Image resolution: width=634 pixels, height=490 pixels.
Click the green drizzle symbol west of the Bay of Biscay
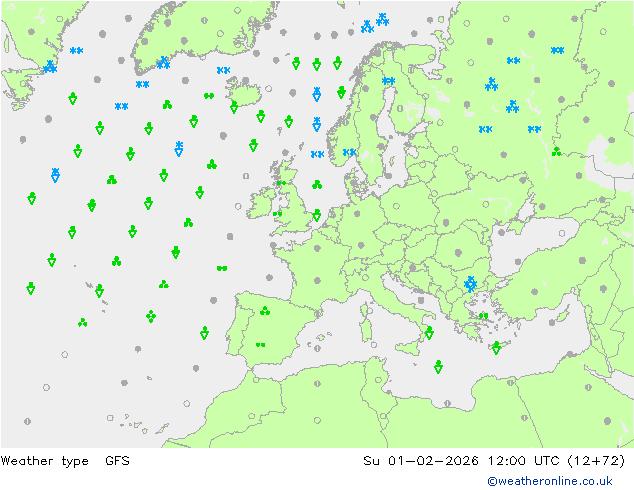(x=222, y=268)
